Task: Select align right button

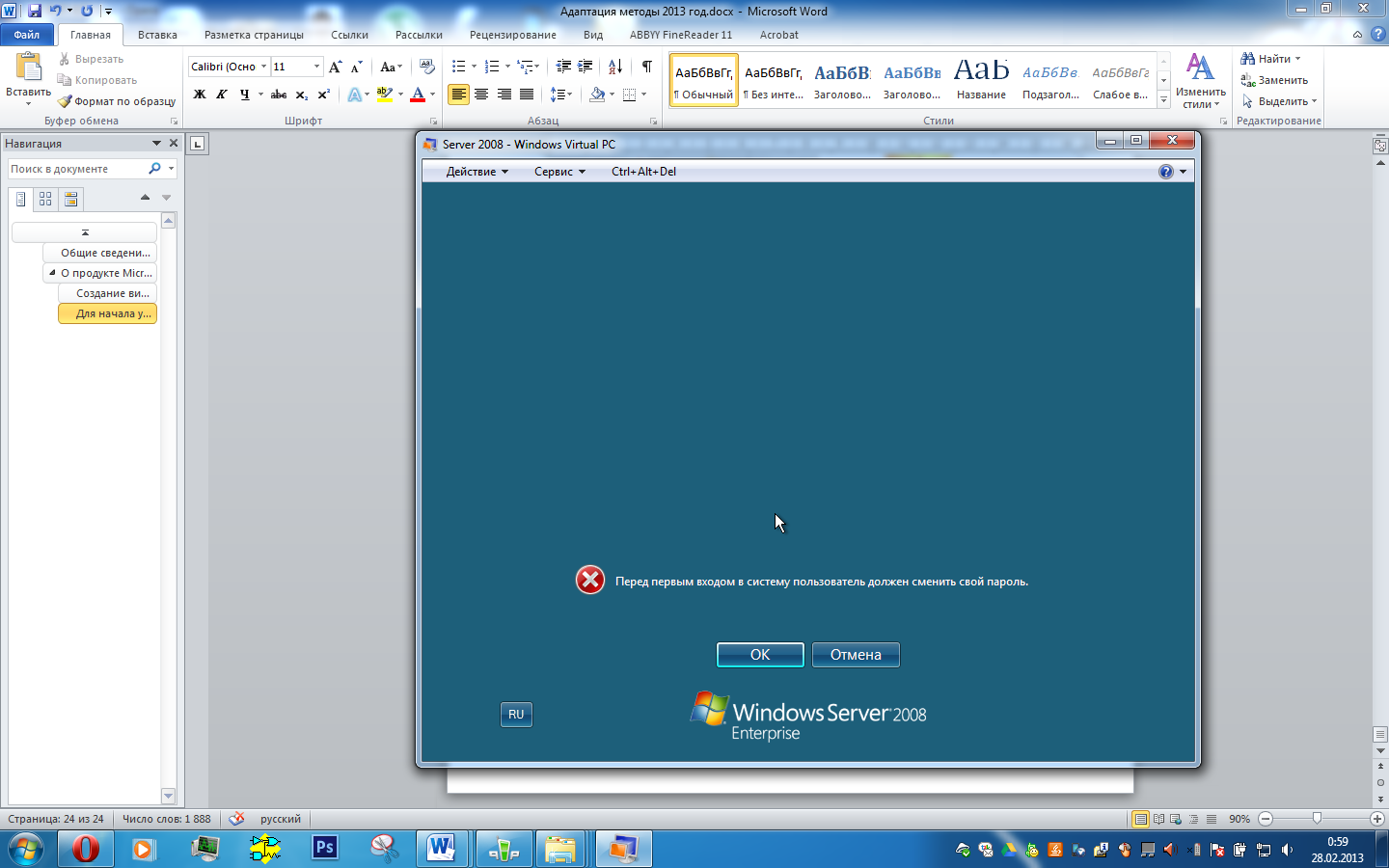Action: click(x=504, y=95)
